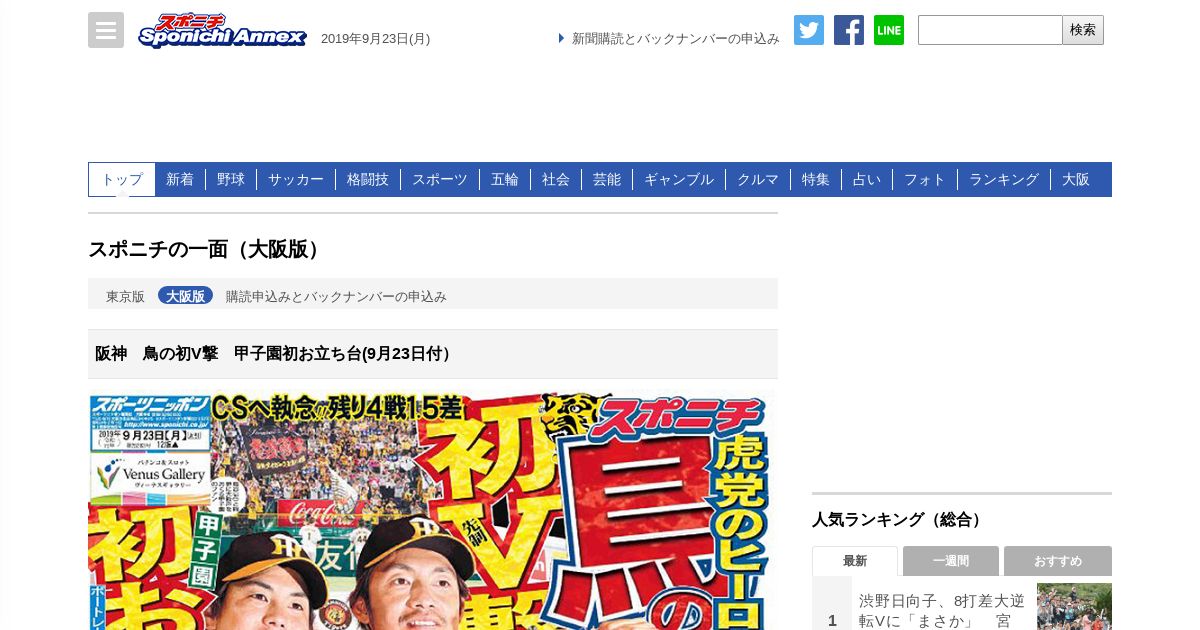Select the おすすめ ranking tab
1200x630 pixels.
coord(1058,561)
